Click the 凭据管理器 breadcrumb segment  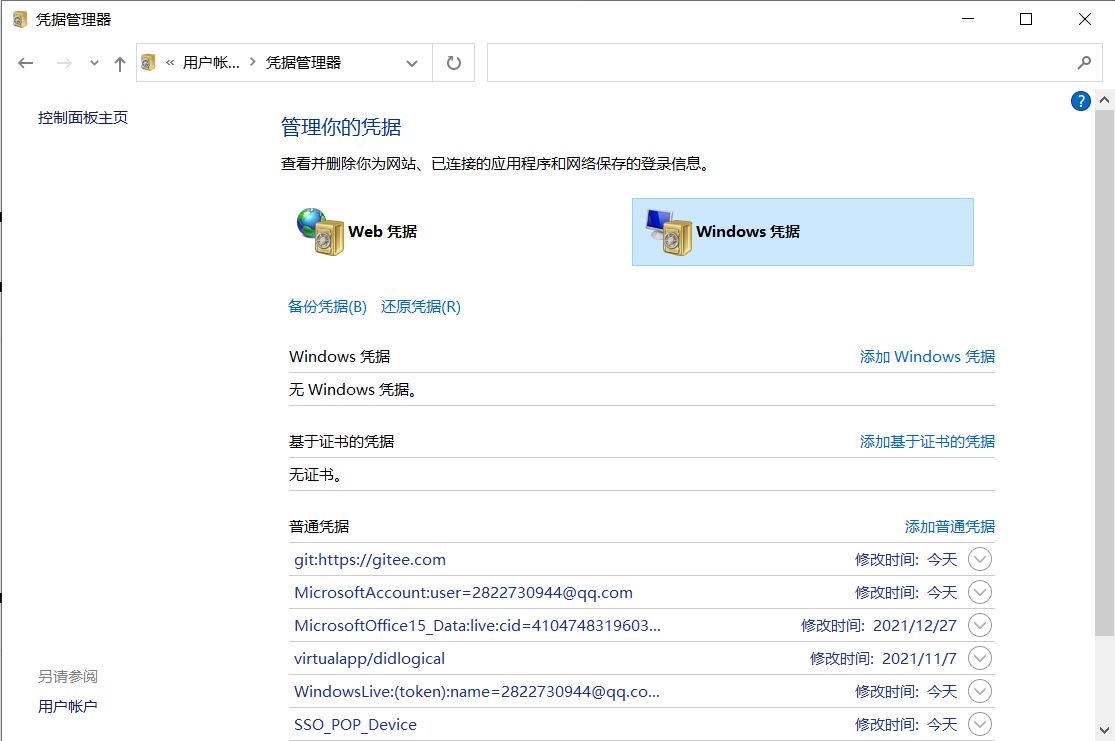(x=304, y=63)
